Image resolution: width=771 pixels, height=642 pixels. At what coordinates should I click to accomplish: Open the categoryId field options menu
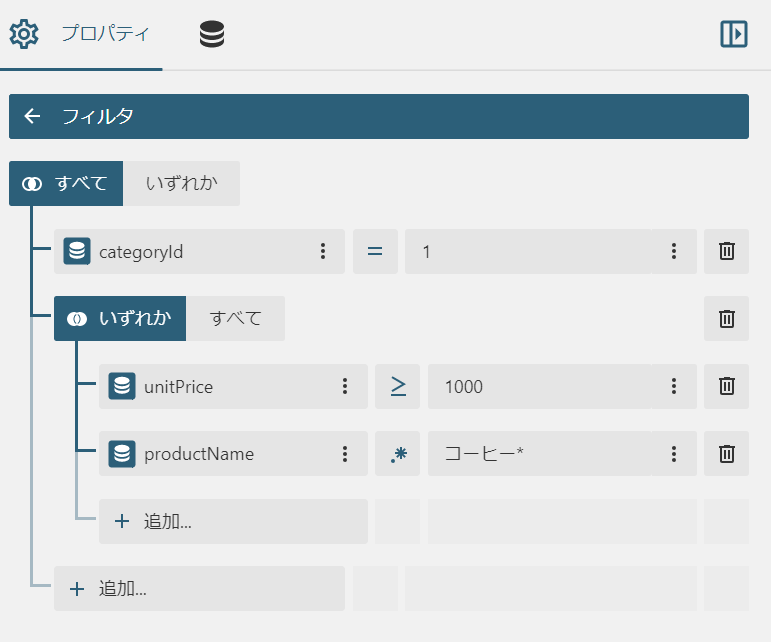[323, 251]
